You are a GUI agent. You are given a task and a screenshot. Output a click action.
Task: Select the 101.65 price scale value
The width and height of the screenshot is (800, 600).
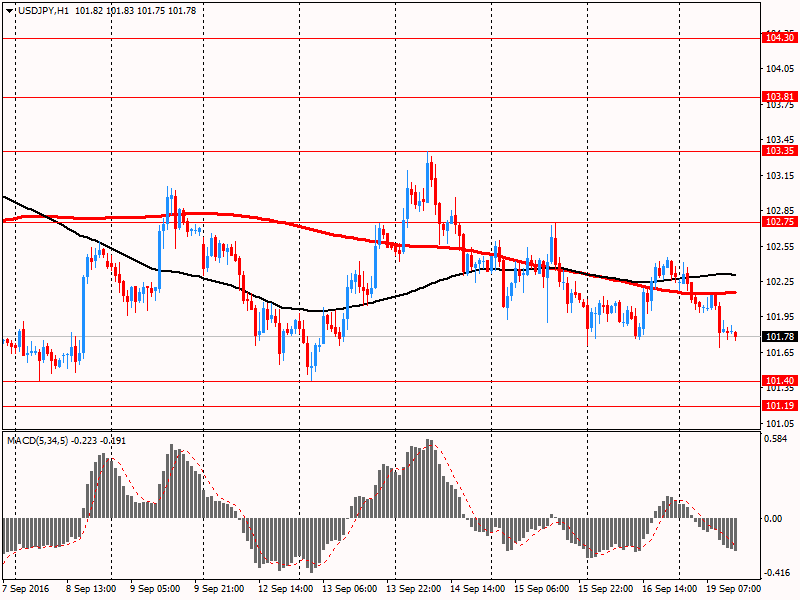[780, 353]
